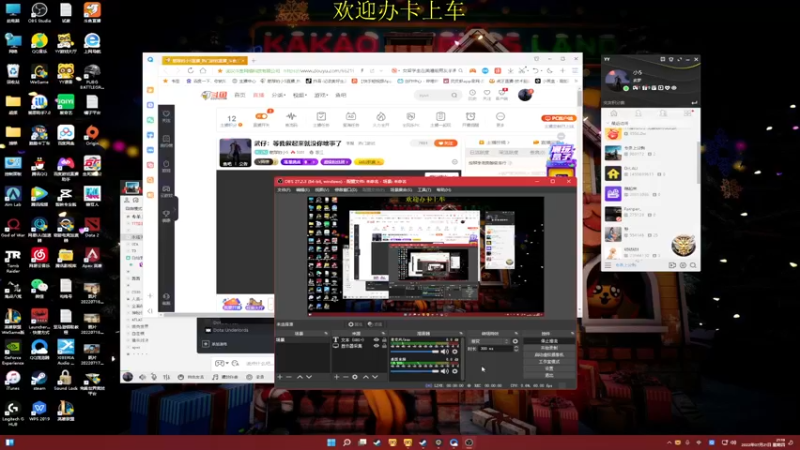Pop out the OBS audio mixer dock
Image resolution: width=800 pixels, height=450 pixels.
point(461,334)
